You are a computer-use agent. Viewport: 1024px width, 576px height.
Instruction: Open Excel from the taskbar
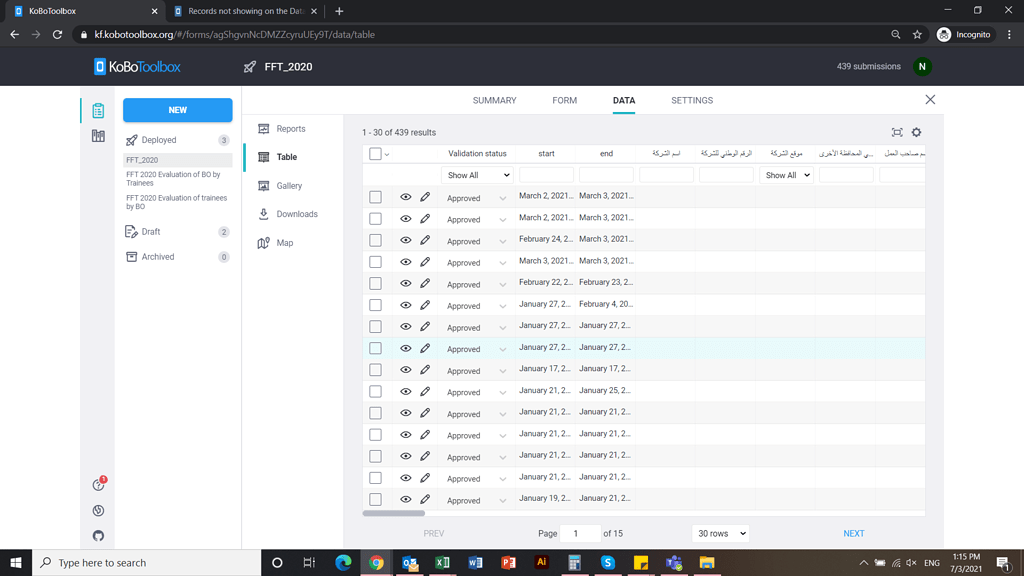point(442,563)
